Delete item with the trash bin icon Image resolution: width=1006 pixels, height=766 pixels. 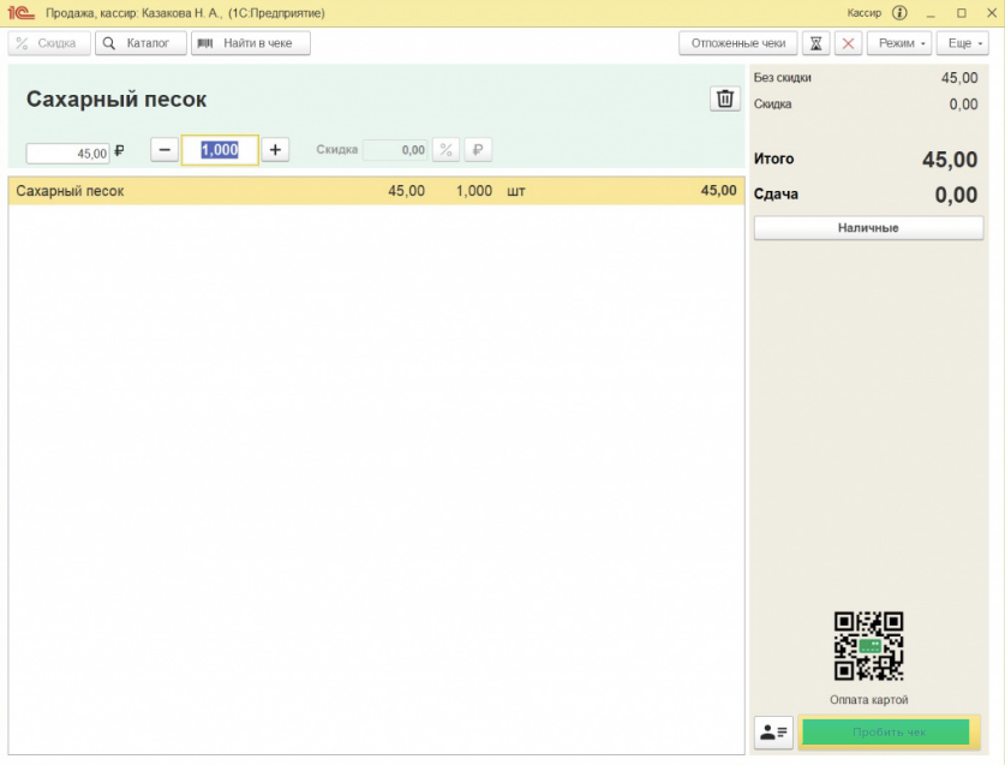pos(725,99)
